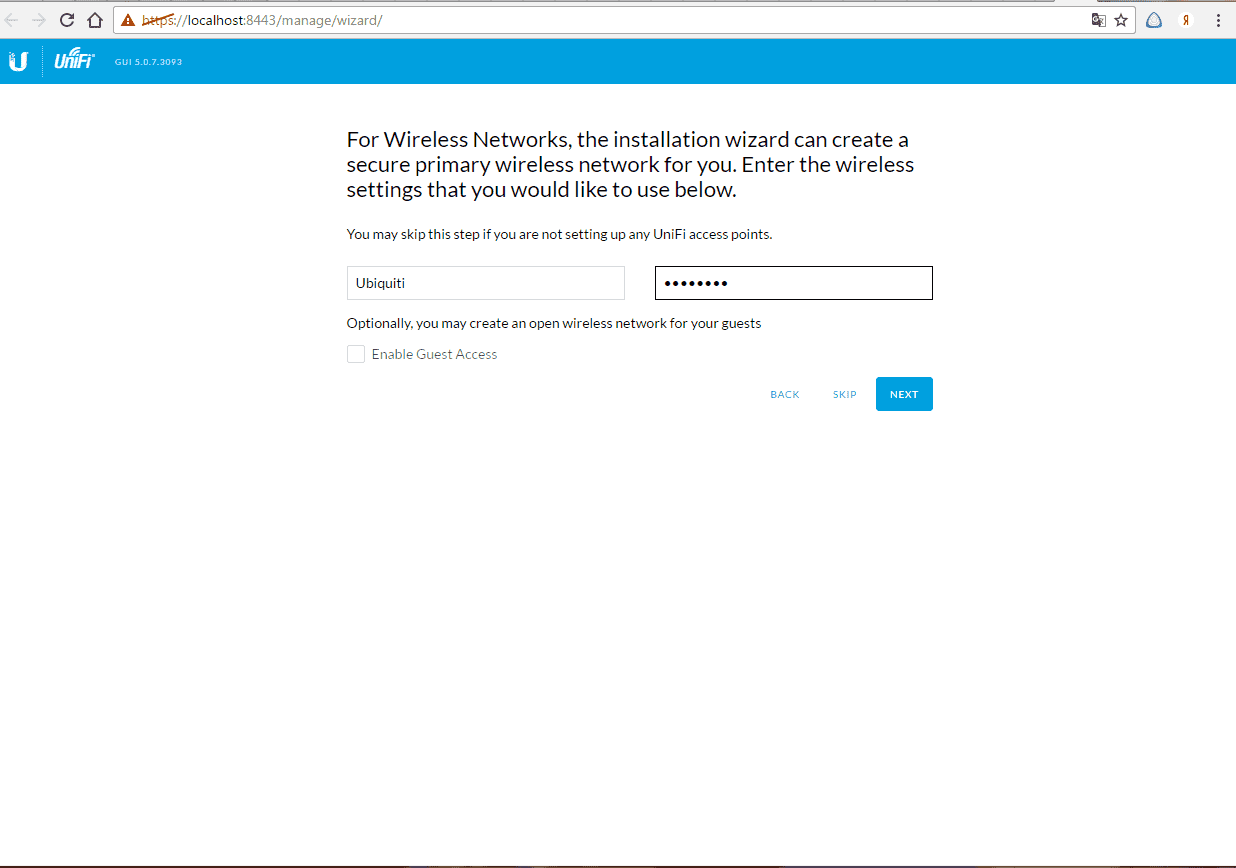Skip this wireless setup step
Image resolution: width=1236 pixels, height=868 pixels.
click(x=844, y=394)
